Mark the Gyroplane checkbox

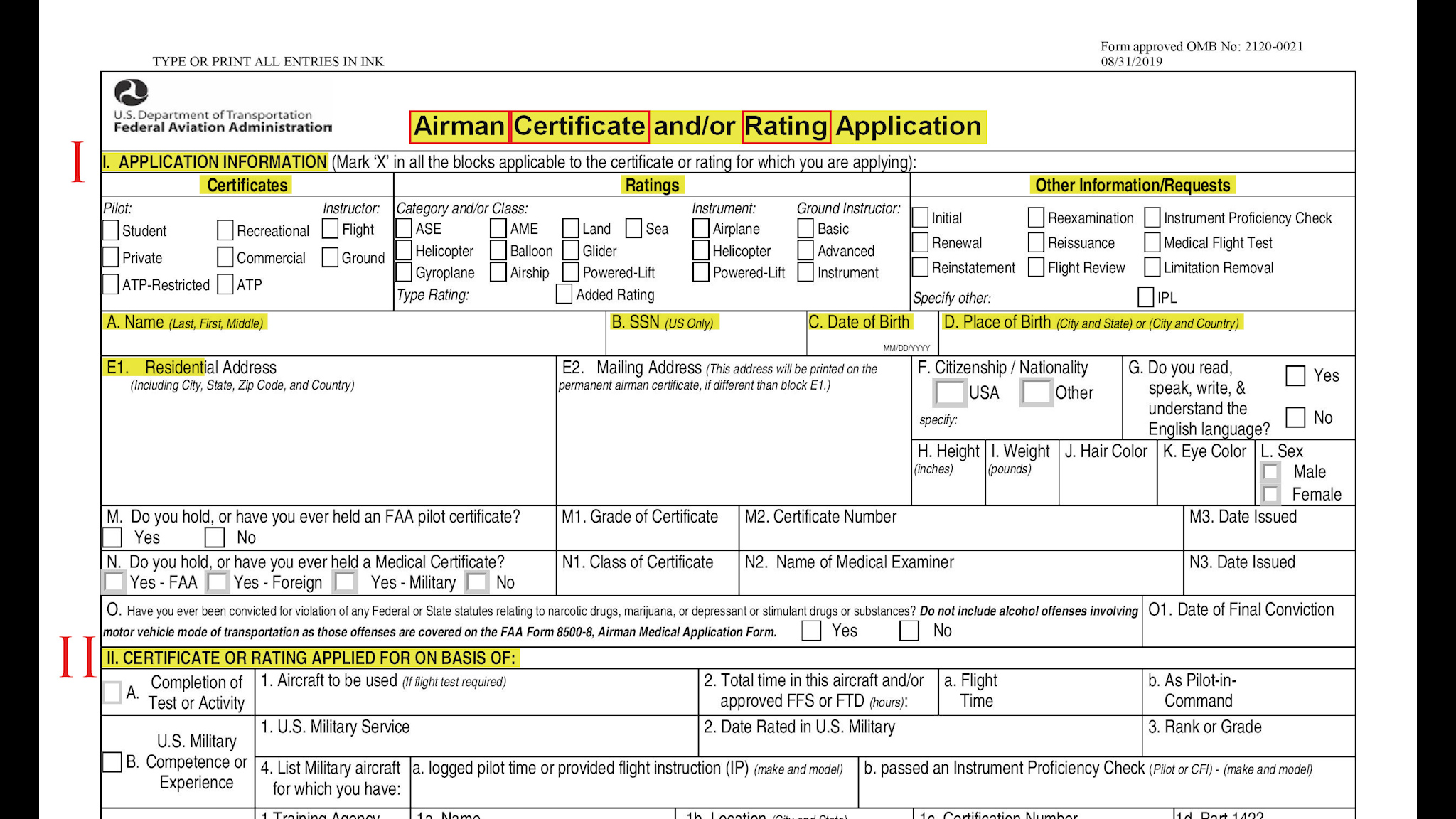[x=404, y=272]
